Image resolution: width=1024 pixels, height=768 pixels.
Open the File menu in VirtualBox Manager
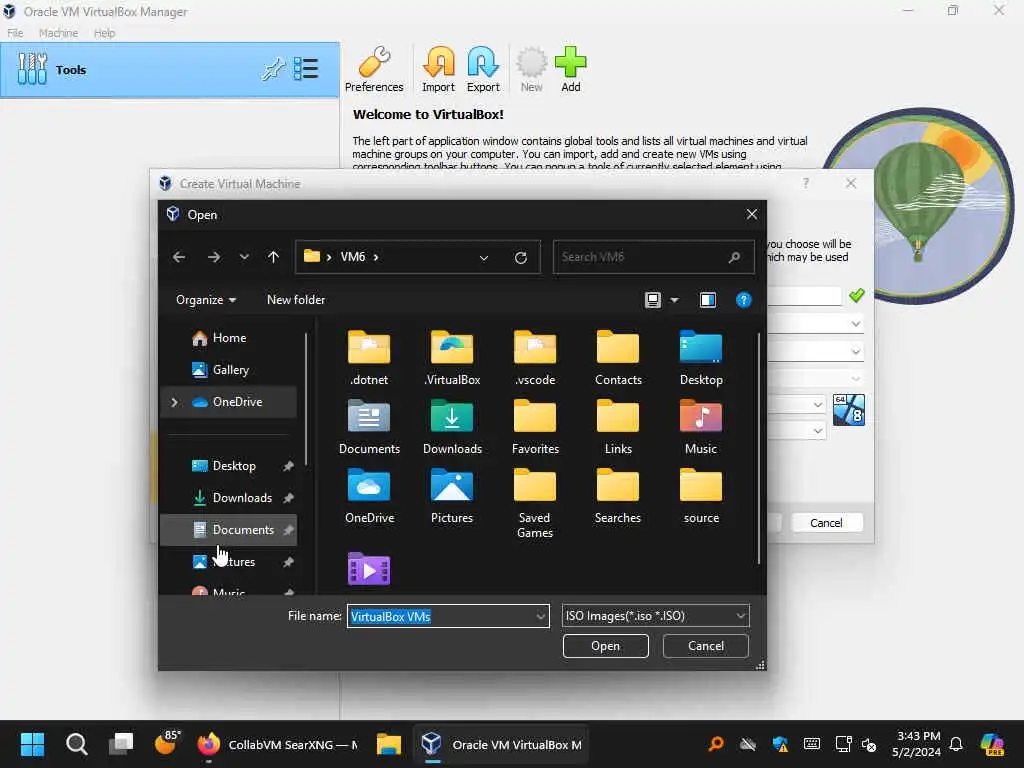pyautogui.click(x=15, y=33)
